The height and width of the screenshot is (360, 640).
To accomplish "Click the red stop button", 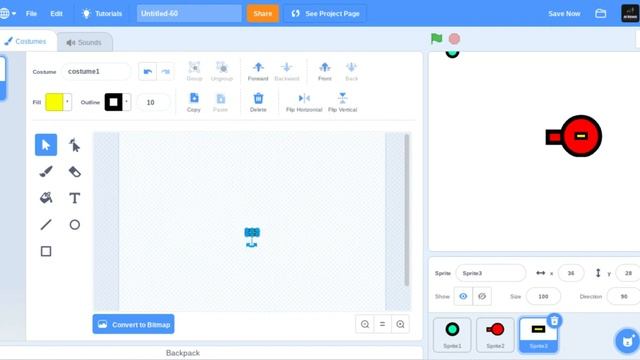I will 454,39.
